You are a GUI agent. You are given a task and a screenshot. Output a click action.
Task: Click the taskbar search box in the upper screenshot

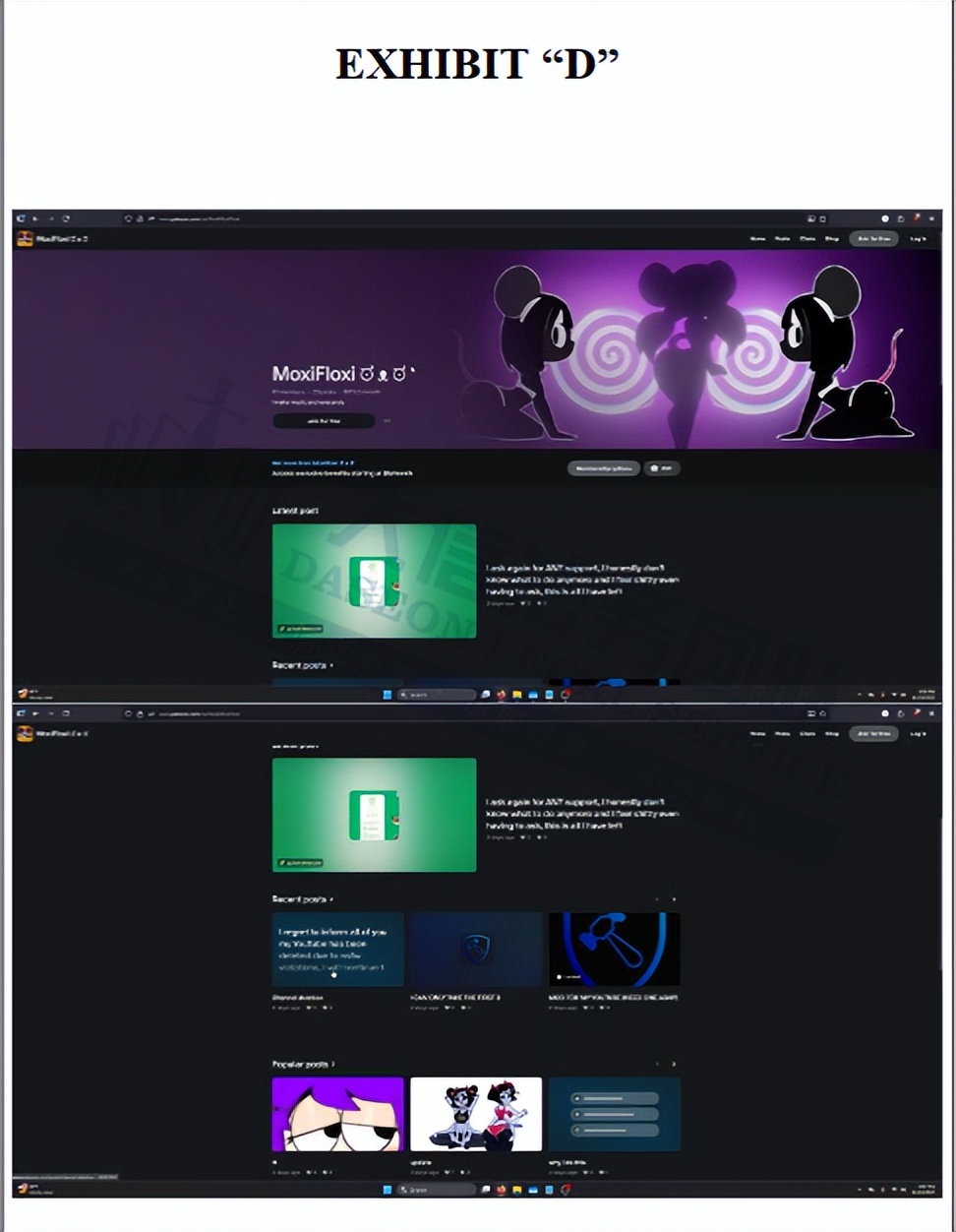pos(436,695)
